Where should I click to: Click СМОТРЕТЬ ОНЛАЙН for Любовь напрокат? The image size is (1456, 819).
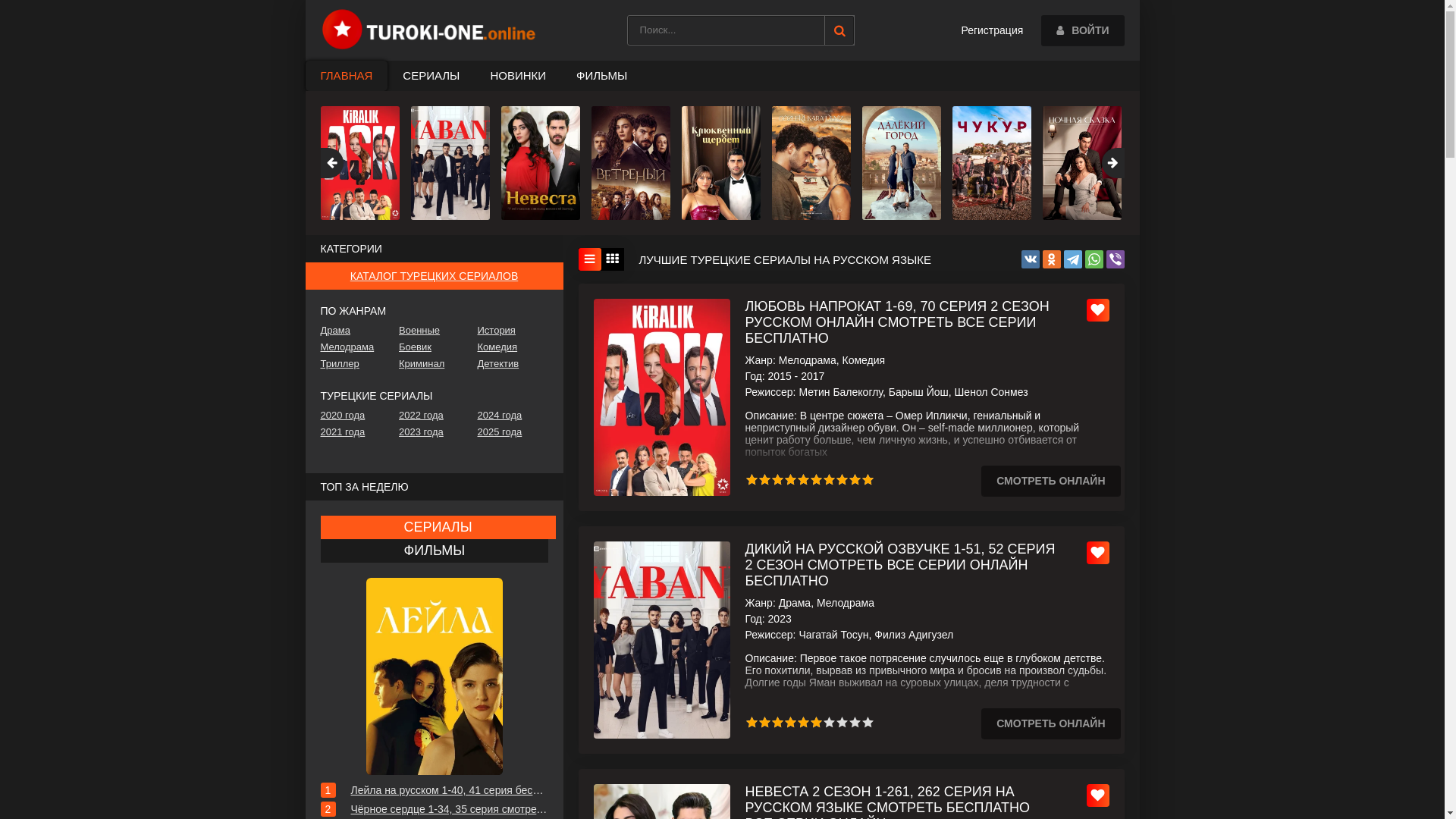1050,481
